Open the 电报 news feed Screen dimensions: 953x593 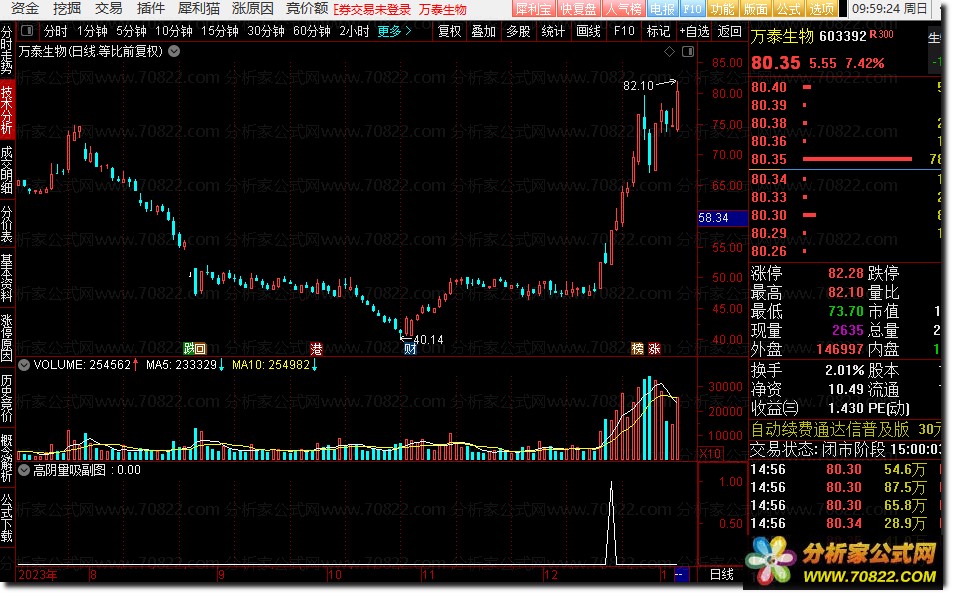coord(662,9)
